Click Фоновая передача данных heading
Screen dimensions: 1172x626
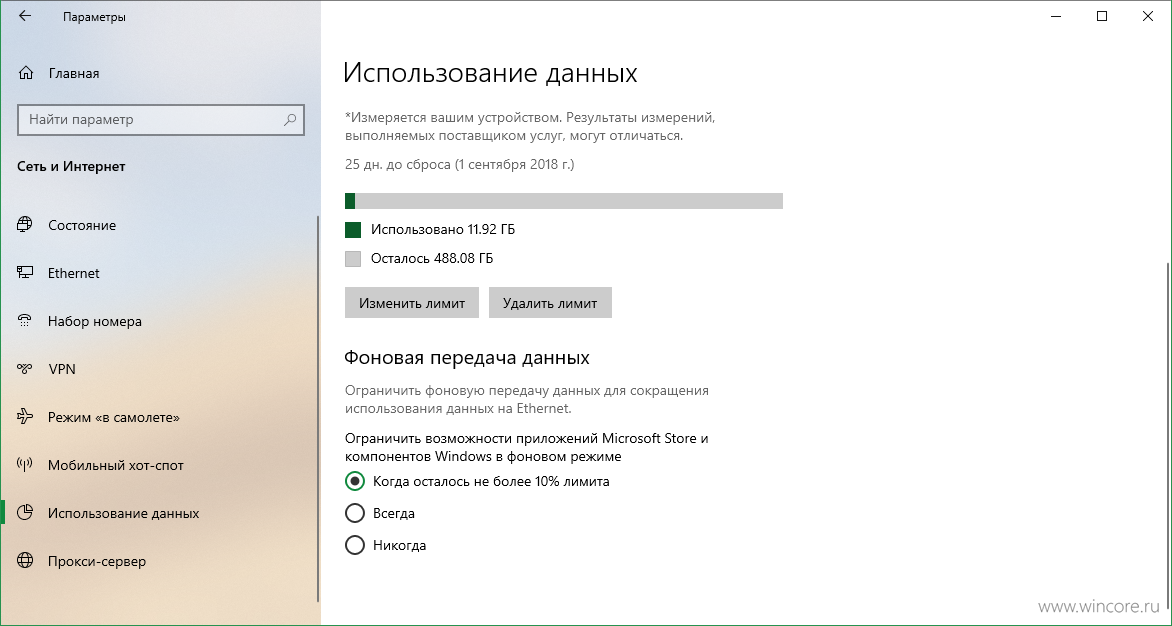[466, 358]
